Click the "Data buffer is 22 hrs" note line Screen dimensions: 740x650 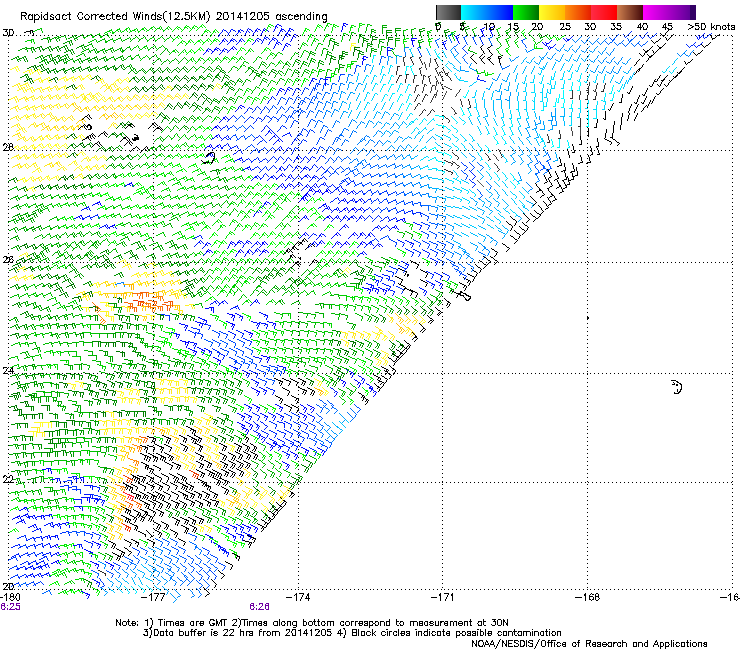(352, 633)
